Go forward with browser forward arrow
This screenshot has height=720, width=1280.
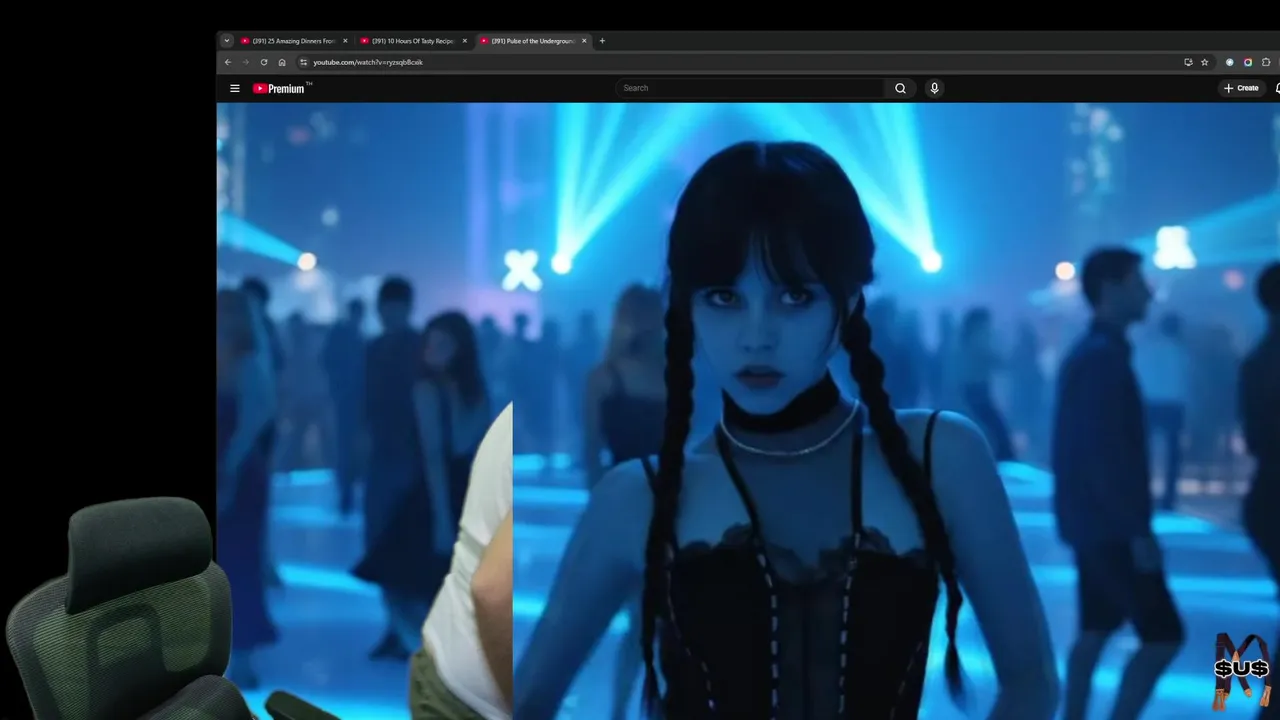[x=246, y=62]
